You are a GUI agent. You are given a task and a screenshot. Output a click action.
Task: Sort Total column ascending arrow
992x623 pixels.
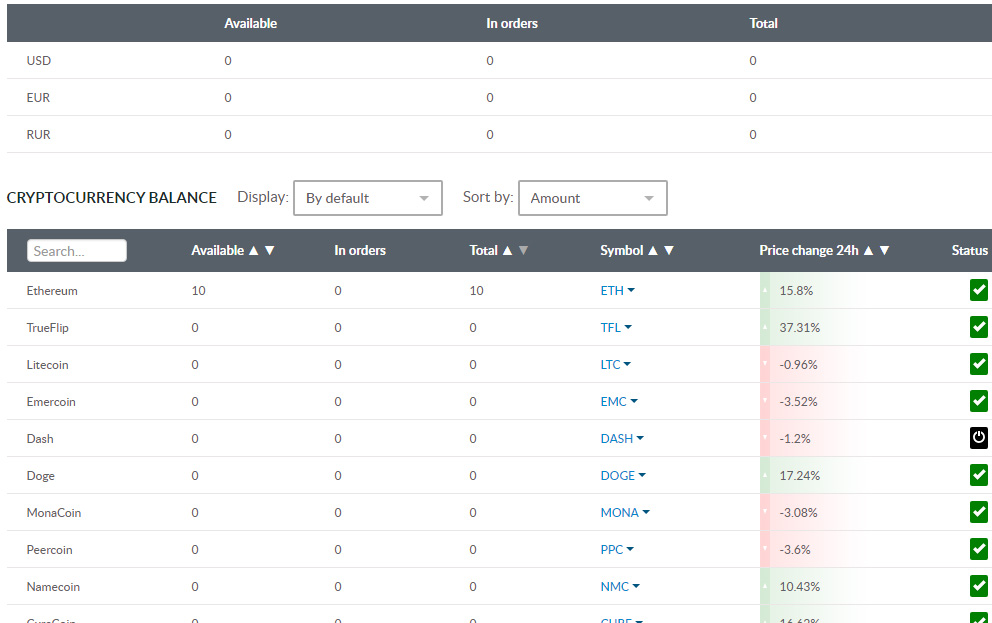click(507, 251)
